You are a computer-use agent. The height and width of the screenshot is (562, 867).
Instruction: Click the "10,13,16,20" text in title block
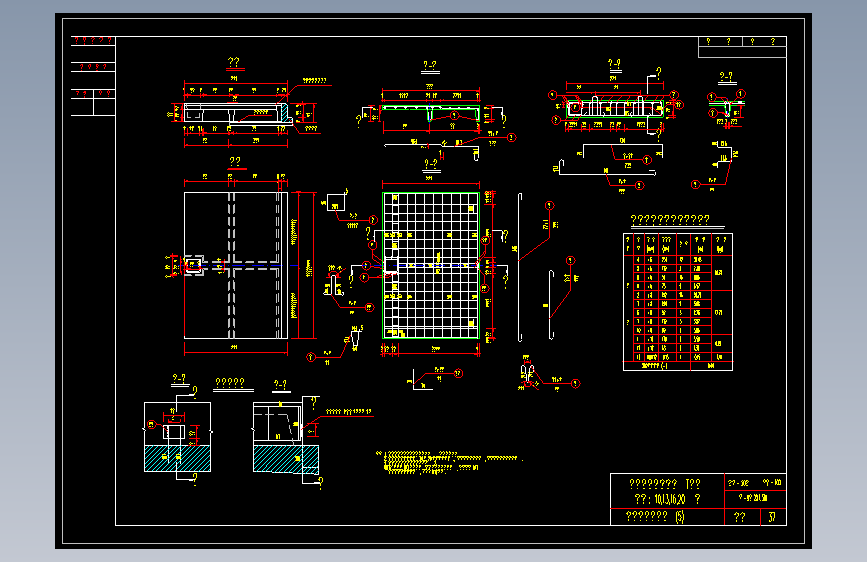click(x=670, y=499)
